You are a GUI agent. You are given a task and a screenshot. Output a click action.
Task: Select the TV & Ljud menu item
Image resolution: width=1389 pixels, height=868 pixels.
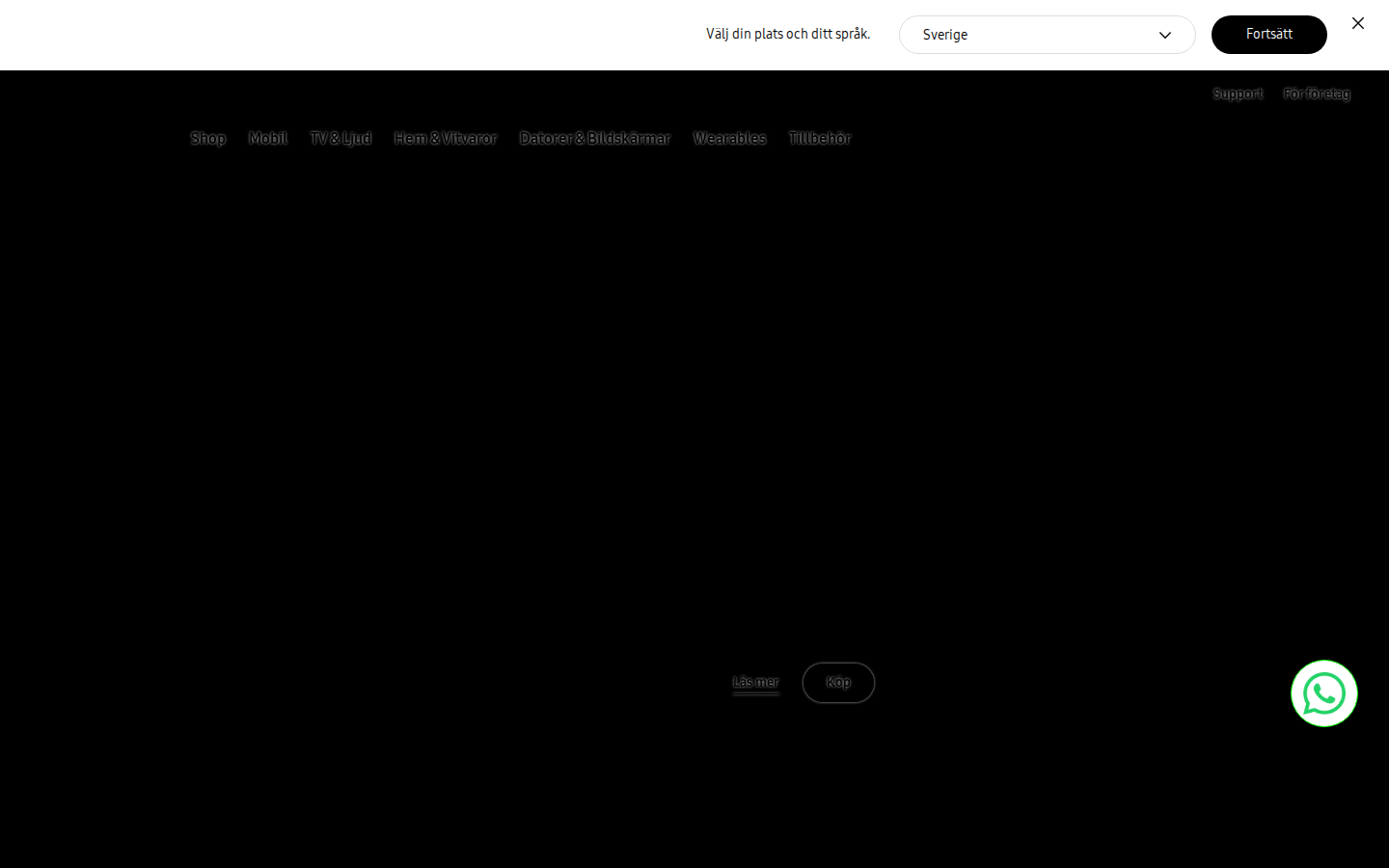point(340,138)
